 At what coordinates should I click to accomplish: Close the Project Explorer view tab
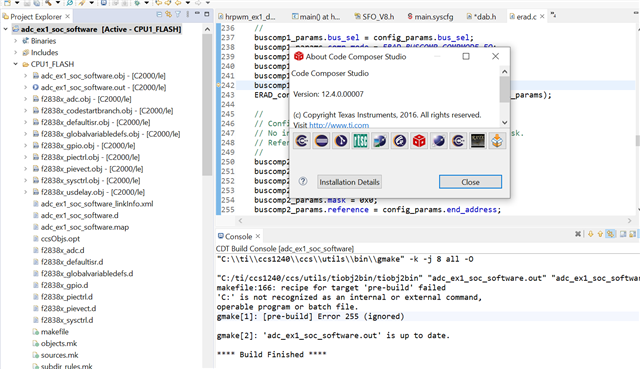click(x=68, y=16)
